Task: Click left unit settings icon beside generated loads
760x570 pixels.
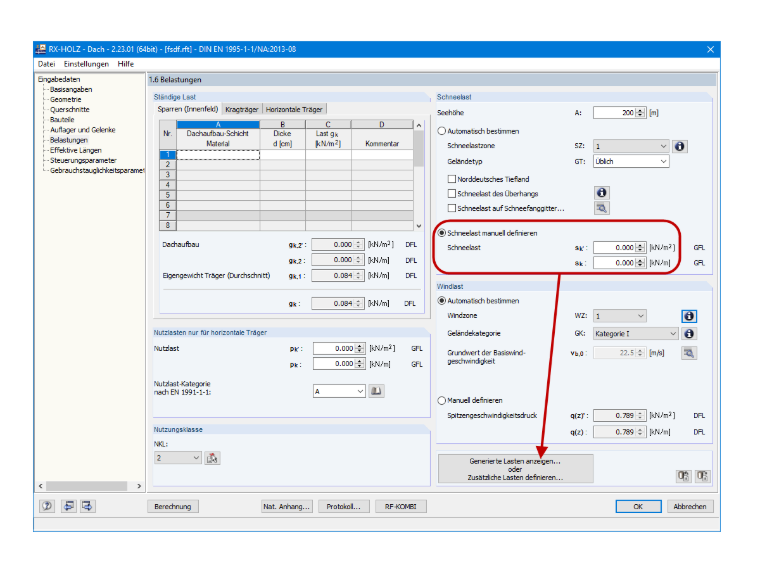Action: coord(683,476)
